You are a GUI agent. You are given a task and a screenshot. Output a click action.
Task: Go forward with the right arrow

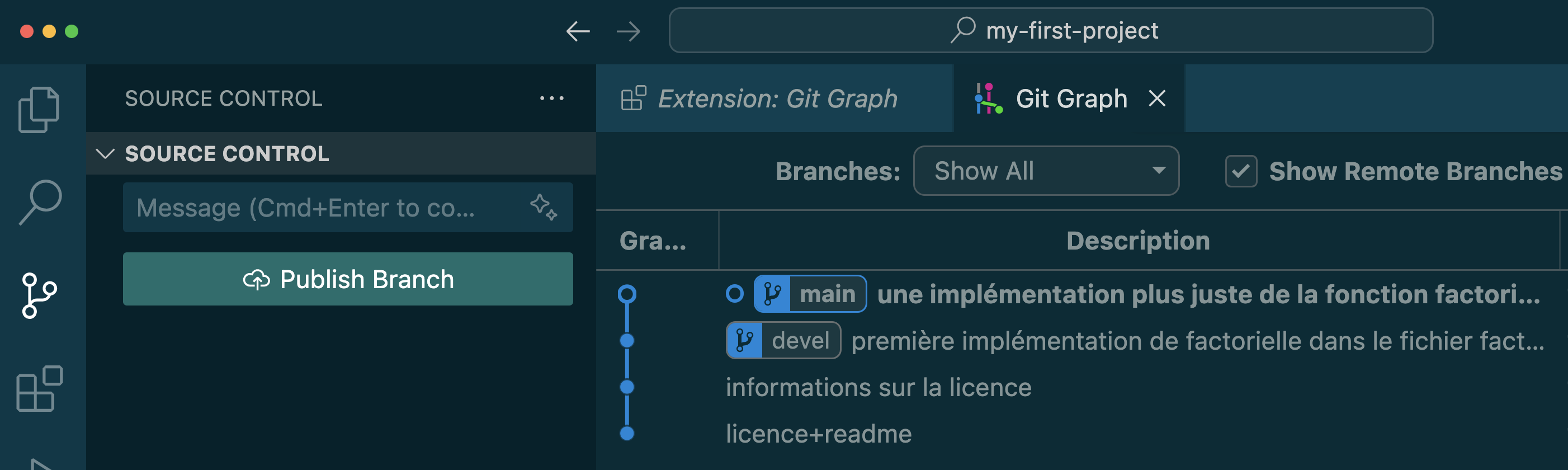point(628,31)
